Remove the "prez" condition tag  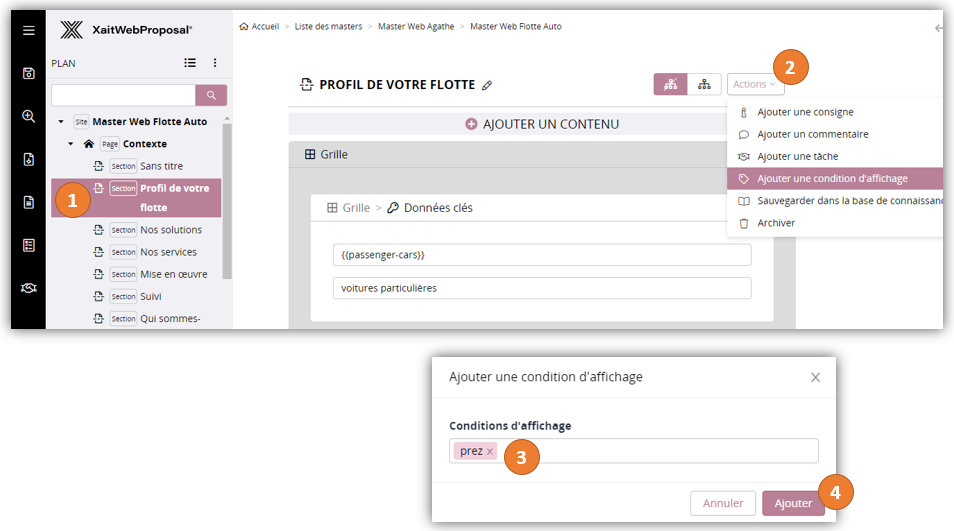490,452
